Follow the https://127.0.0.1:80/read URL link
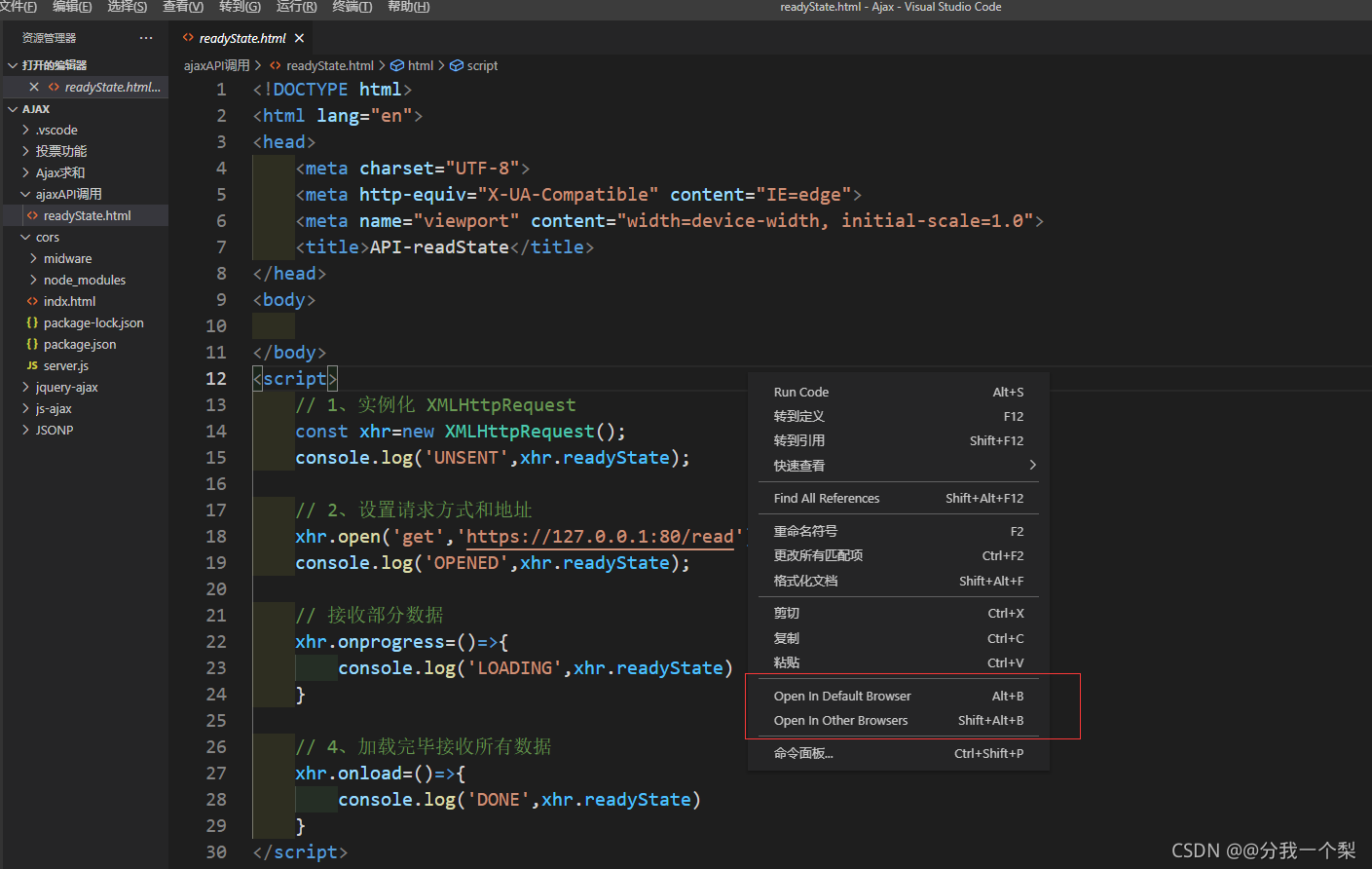Screen dimensions: 1372x869 click(600, 537)
